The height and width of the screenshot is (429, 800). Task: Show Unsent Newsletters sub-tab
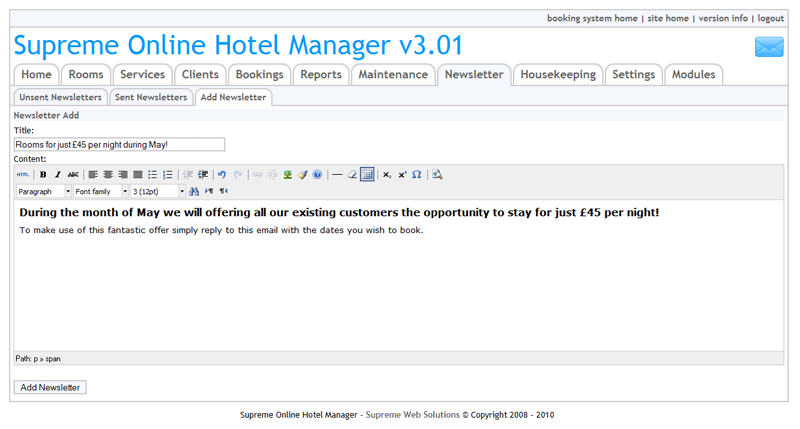click(x=60, y=97)
